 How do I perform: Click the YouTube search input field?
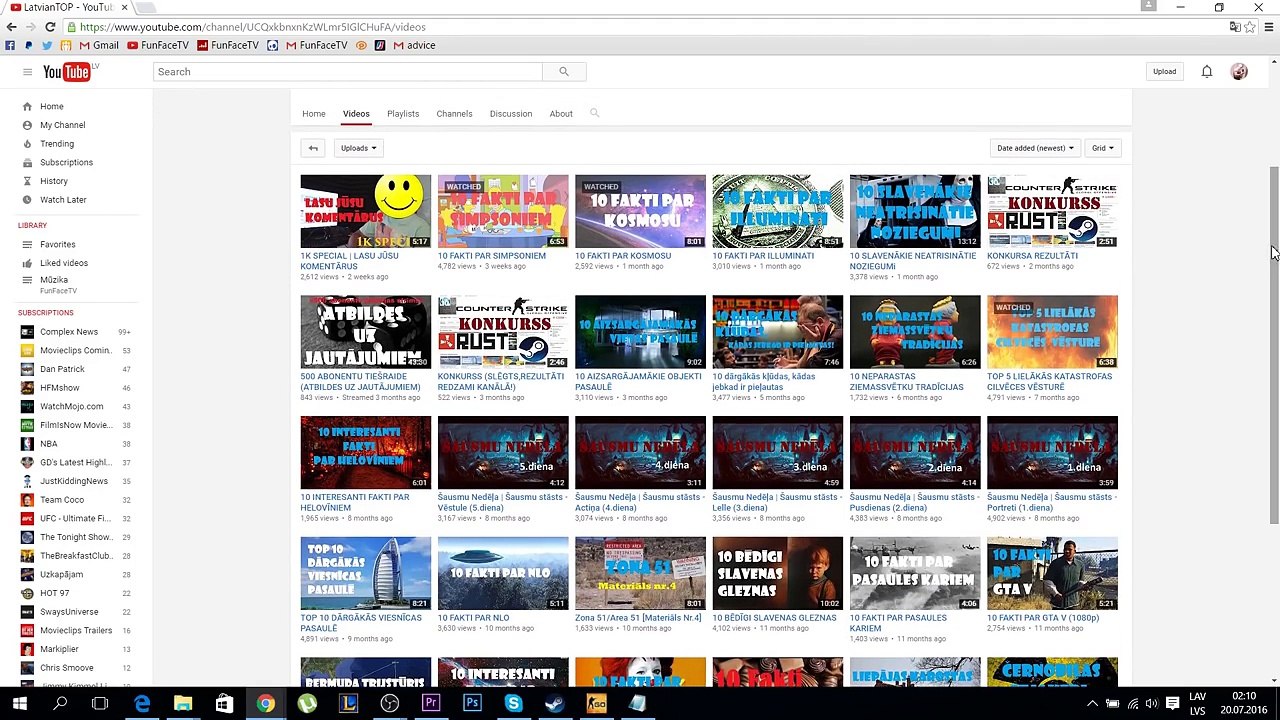pos(348,72)
